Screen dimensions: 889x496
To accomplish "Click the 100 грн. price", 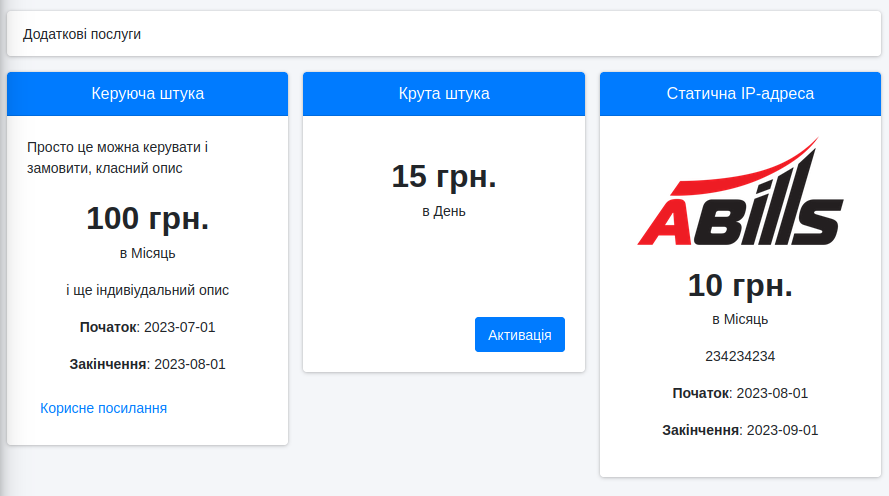I will [x=147, y=218].
